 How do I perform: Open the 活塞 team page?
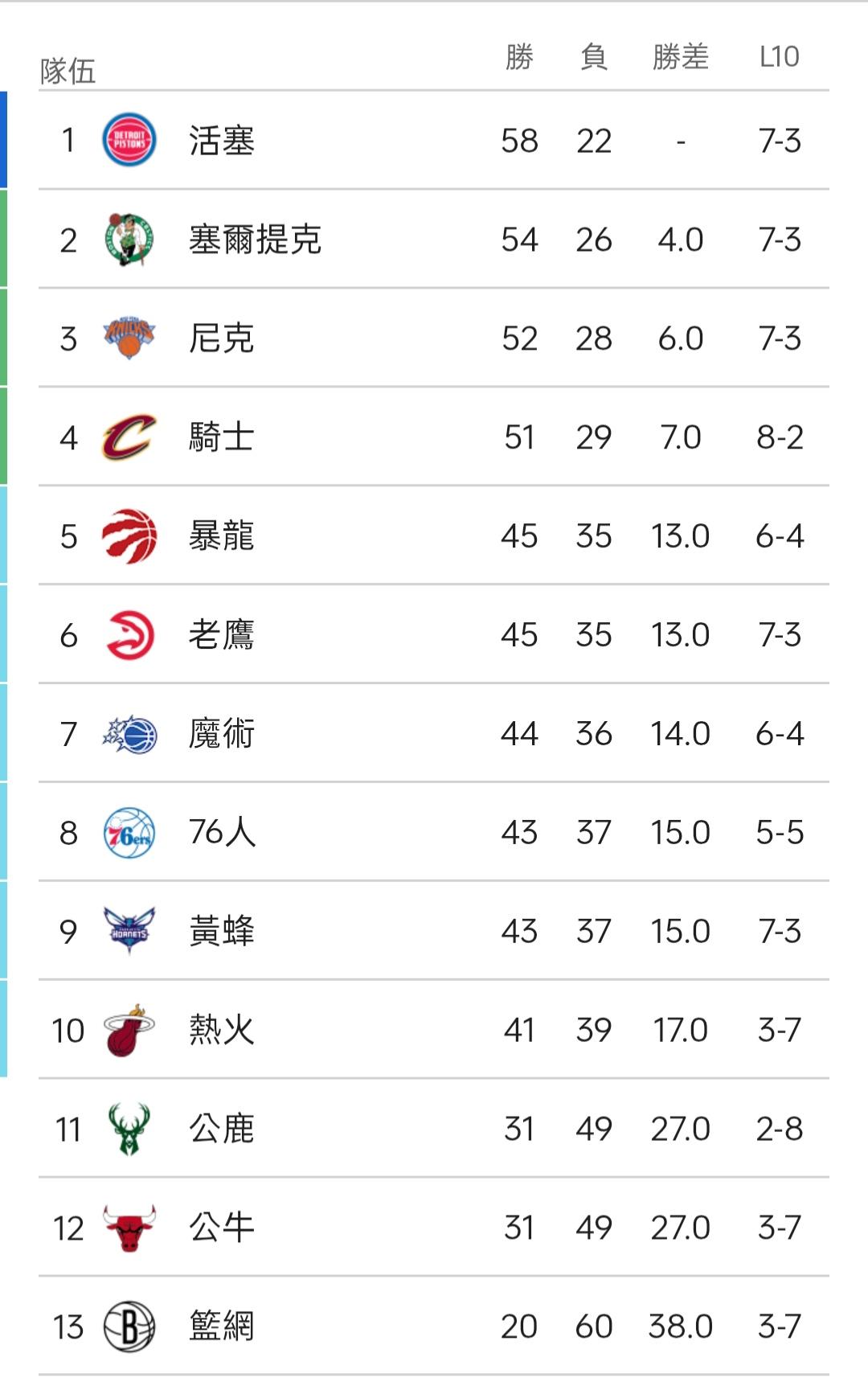pos(222,141)
